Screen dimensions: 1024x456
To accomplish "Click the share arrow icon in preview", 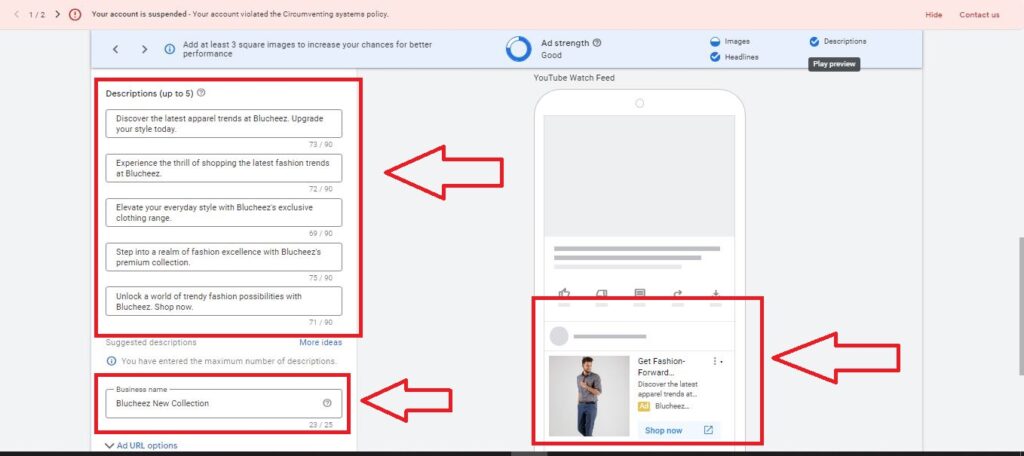I will pyautogui.click(x=678, y=294).
